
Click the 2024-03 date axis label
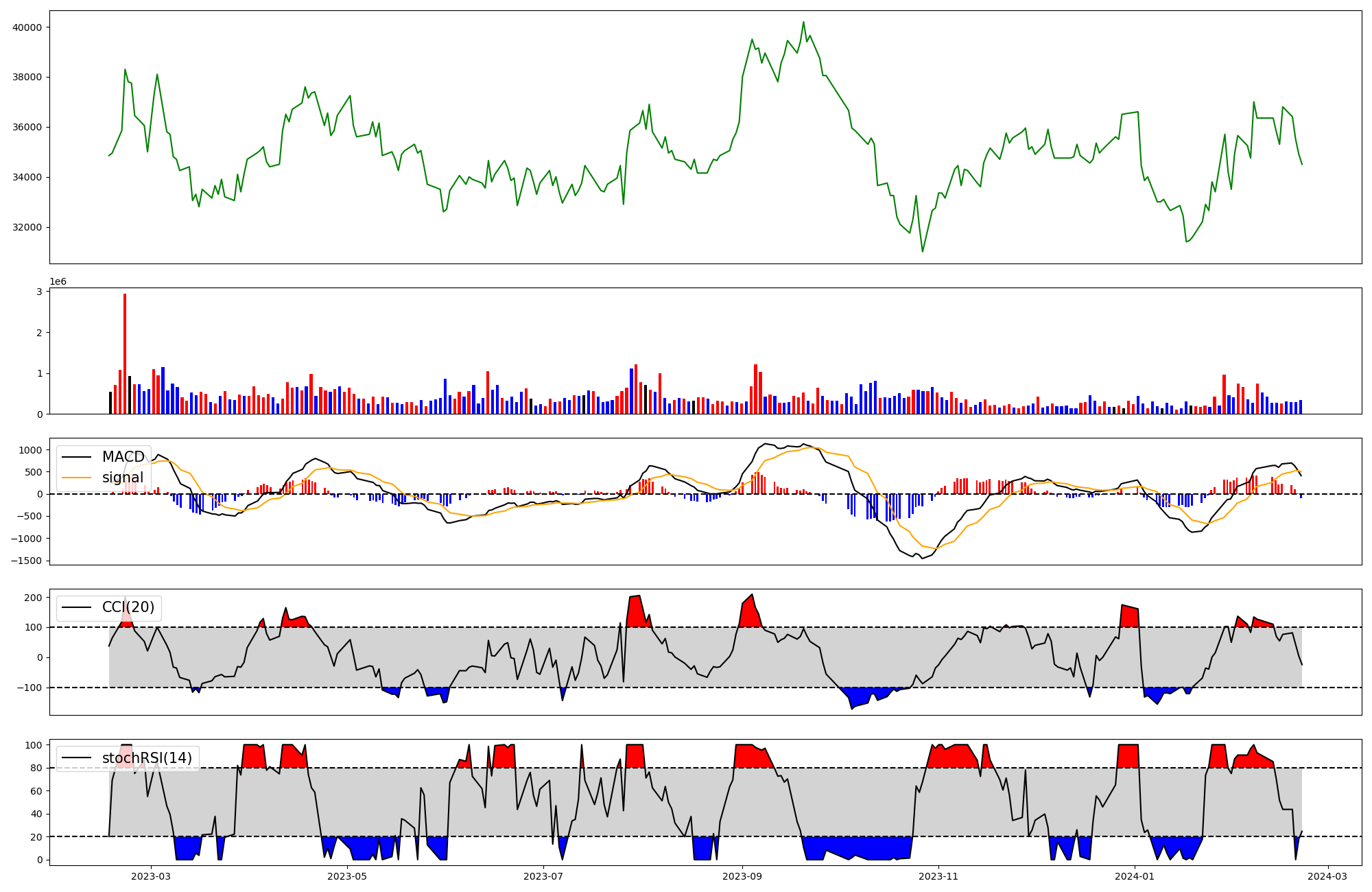point(1327,876)
